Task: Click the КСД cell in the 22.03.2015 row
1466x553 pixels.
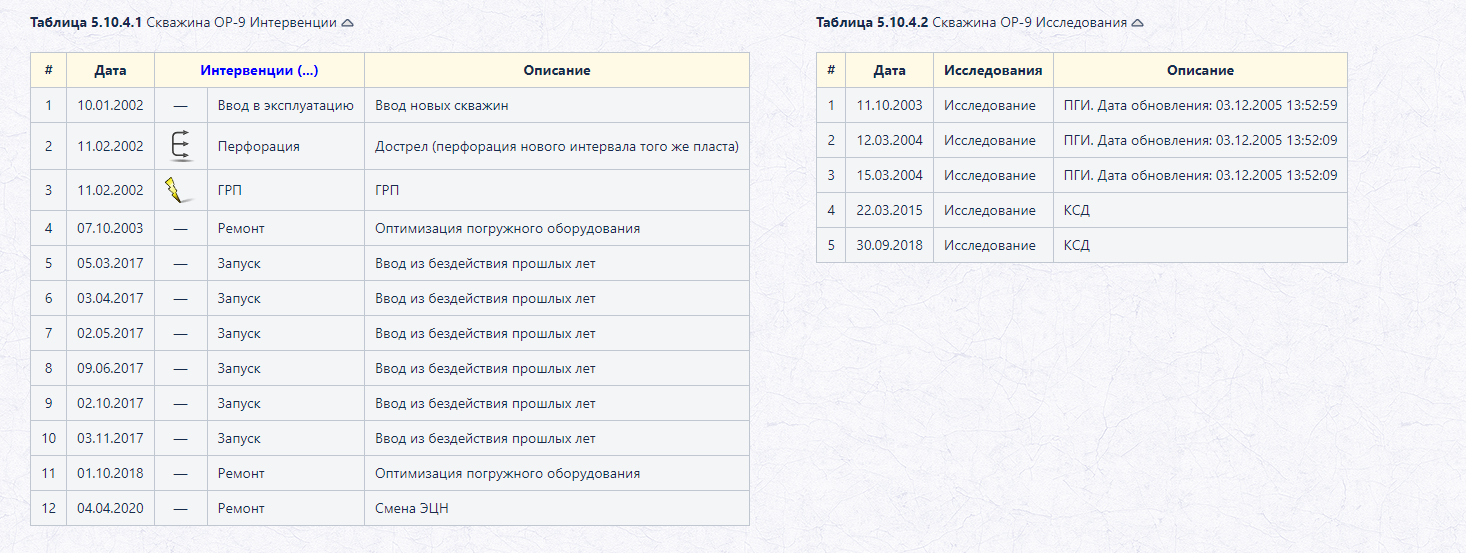Action: (x=1200, y=210)
